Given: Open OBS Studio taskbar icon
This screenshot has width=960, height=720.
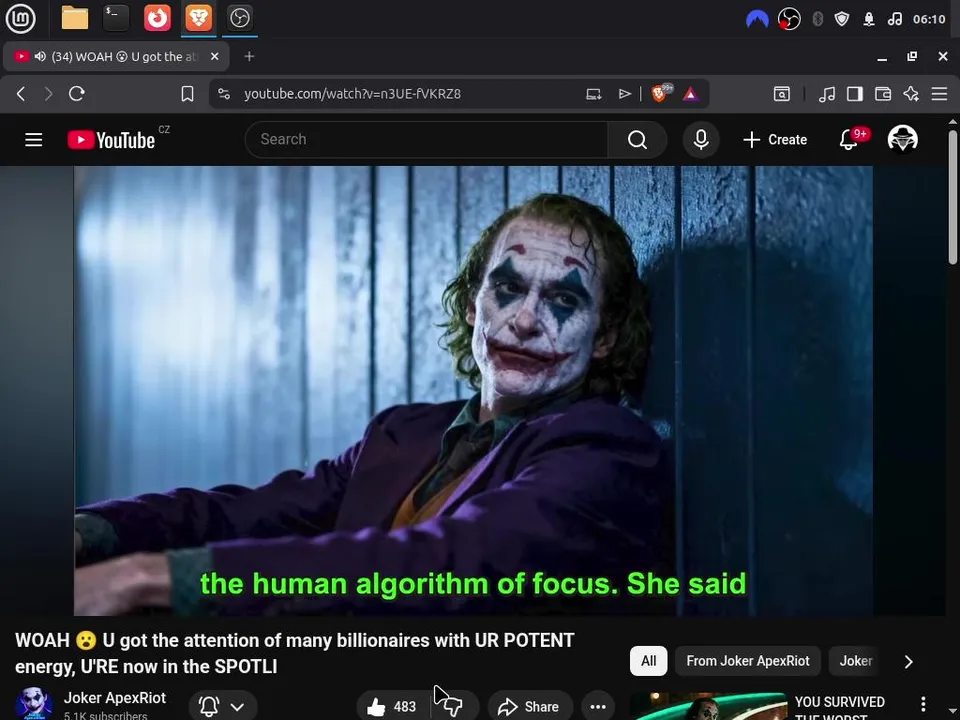Looking at the screenshot, I should [239, 18].
